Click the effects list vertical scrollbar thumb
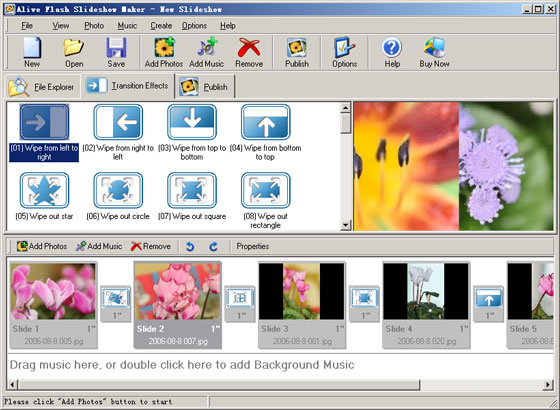The height and width of the screenshot is (410, 560). coord(345,123)
